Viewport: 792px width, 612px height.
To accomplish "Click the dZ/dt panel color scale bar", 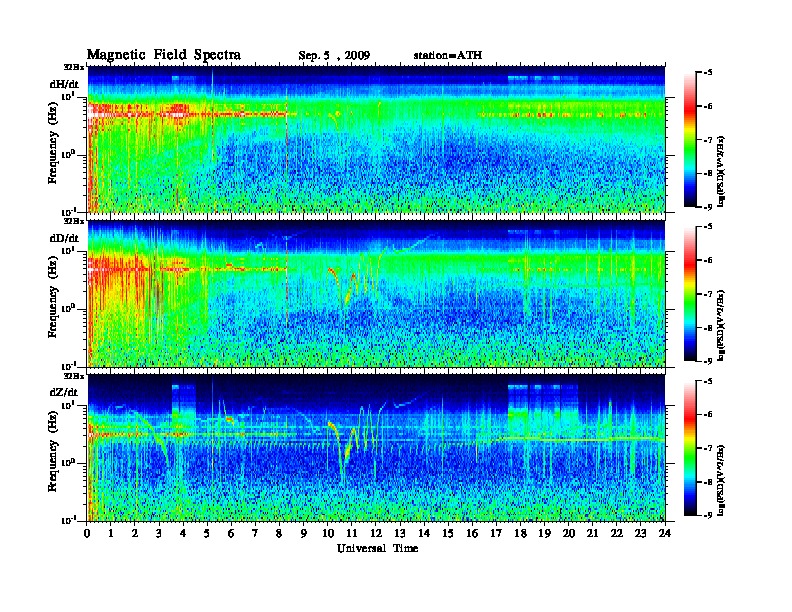I will pyautogui.click(x=690, y=448).
